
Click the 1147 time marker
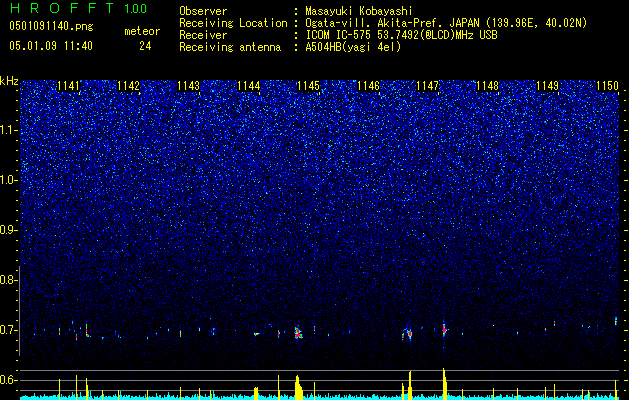(428, 86)
